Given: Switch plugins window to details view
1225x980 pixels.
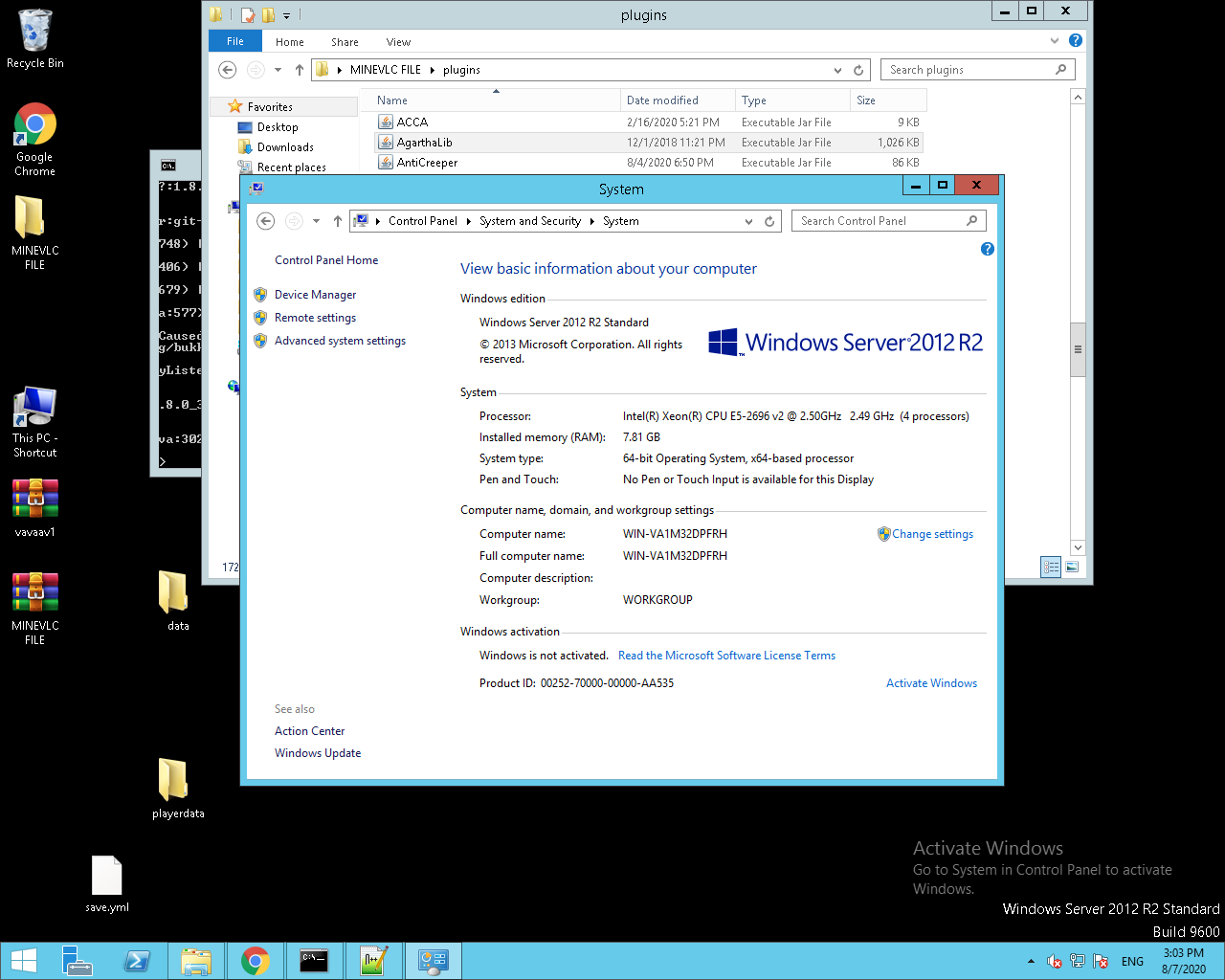Looking at the screenshot, I should pyautogui.click(x=1051, y=567).
